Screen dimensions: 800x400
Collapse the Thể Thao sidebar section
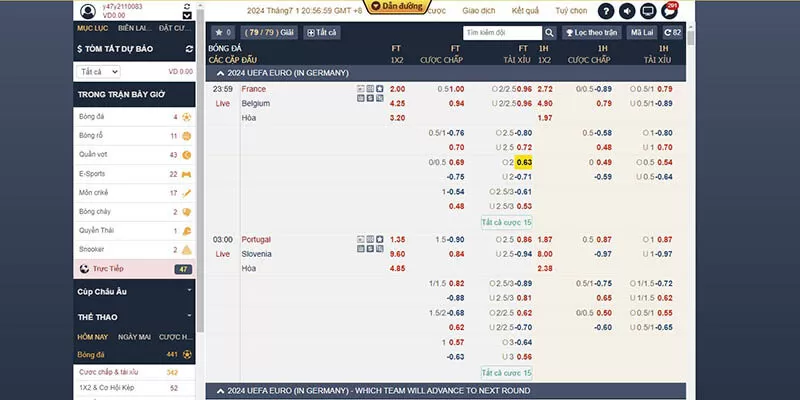189,317
